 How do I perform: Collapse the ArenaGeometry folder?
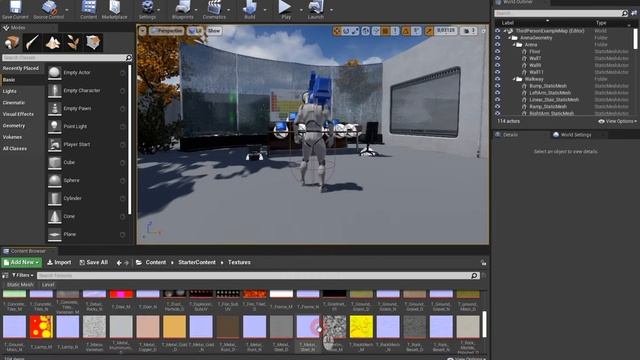(509, 38)
